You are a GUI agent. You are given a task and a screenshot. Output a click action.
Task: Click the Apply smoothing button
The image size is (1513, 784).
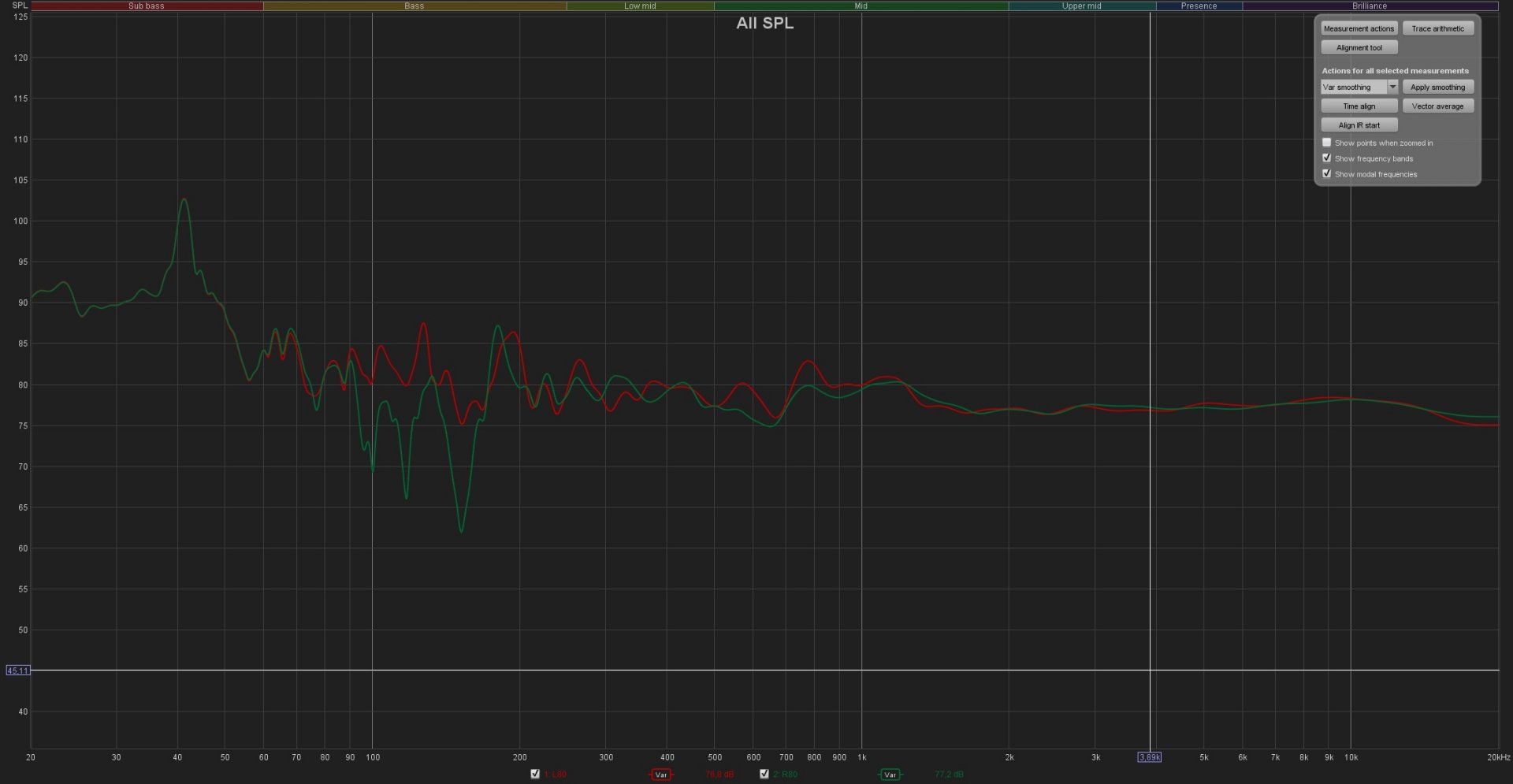(1437, 87)
